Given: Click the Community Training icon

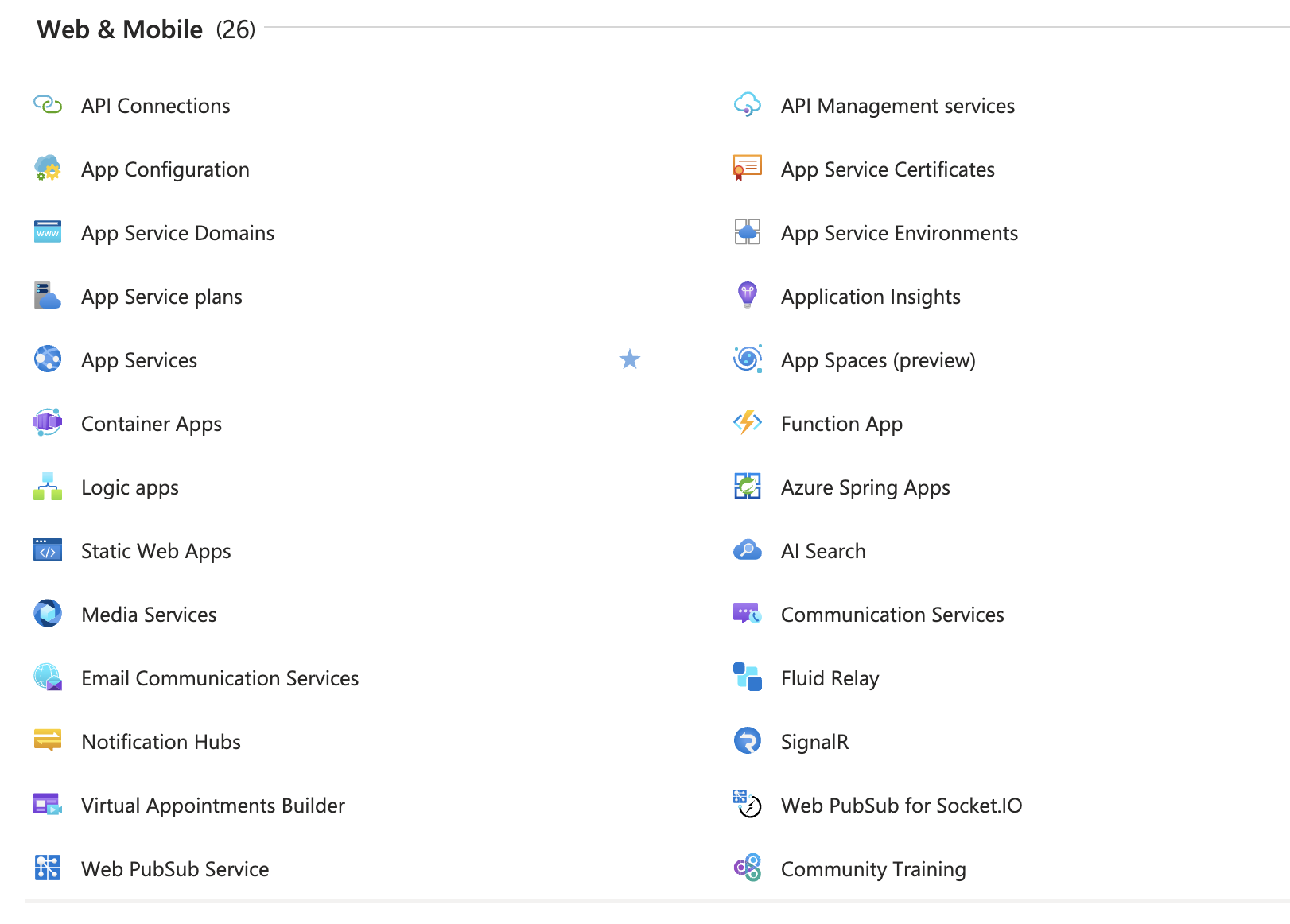Looking at the screenshot, I should (748, 868).
